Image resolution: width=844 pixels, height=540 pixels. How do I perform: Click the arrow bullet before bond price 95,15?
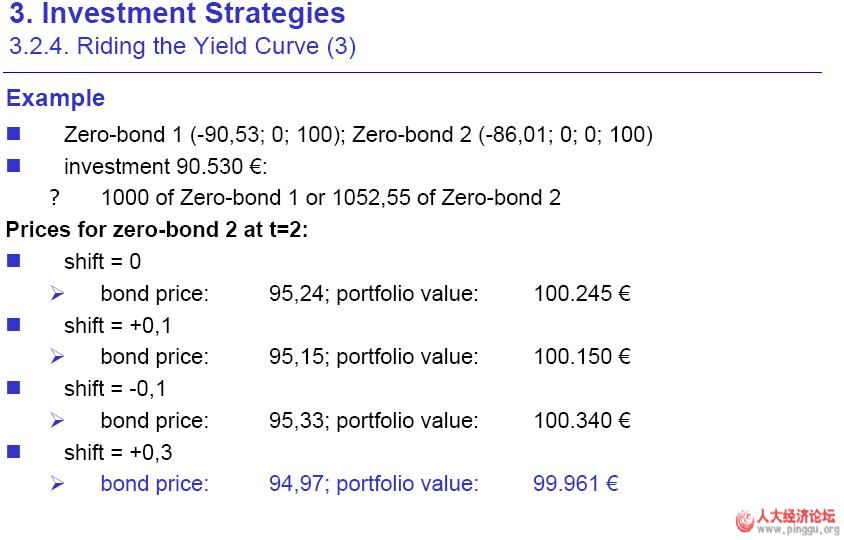click(x=57, y=357)
